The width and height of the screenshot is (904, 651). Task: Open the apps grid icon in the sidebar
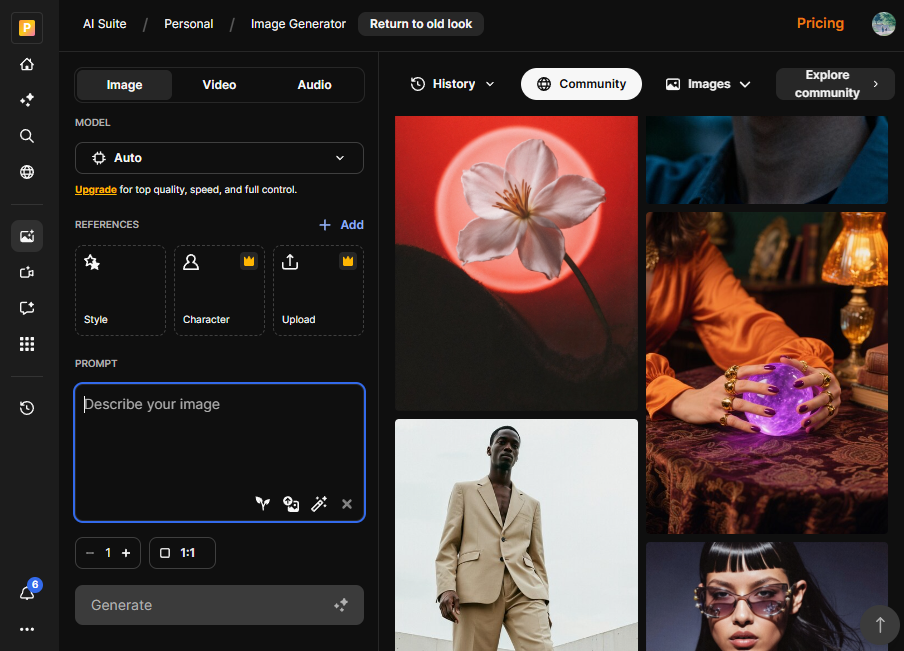[27, 344]
